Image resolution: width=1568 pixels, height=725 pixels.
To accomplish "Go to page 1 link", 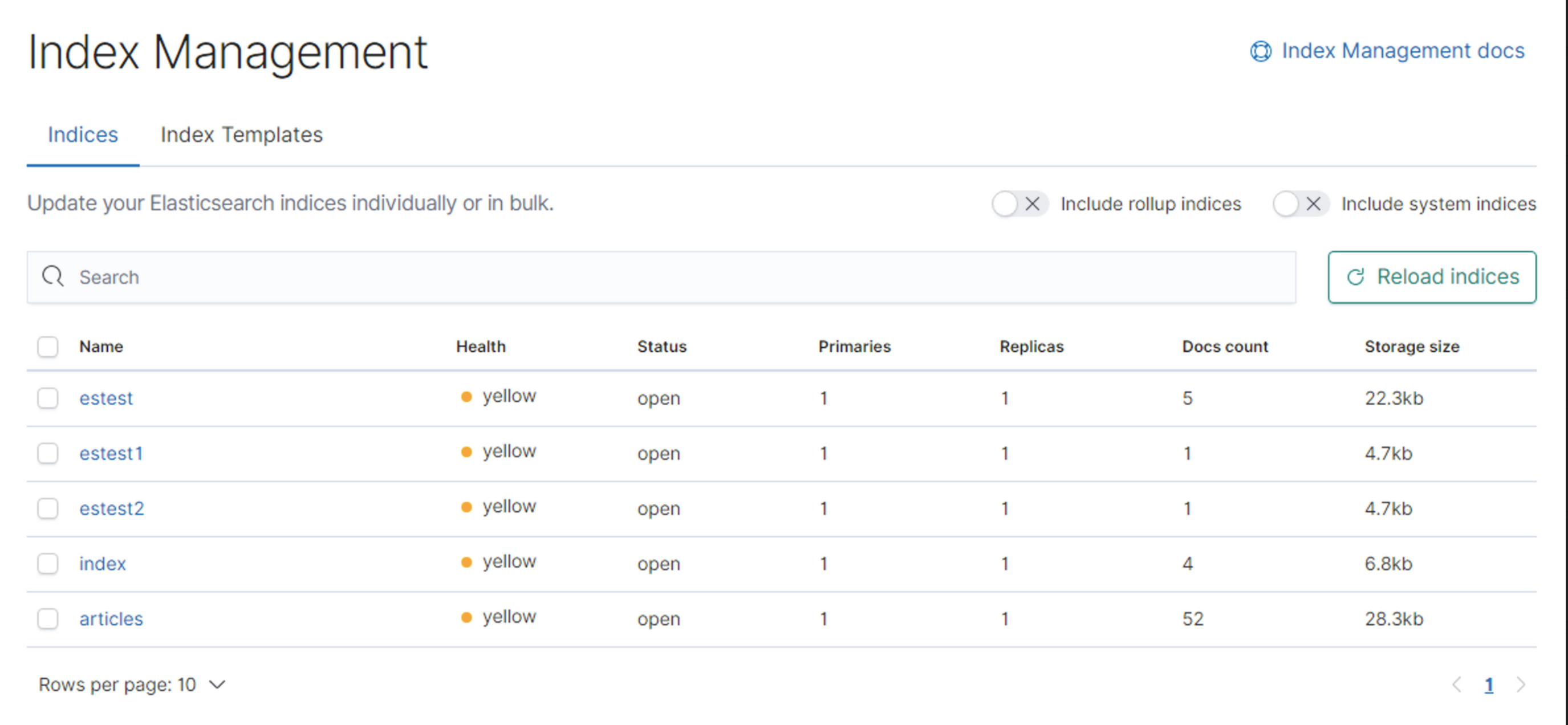I will pos(1488,685).
